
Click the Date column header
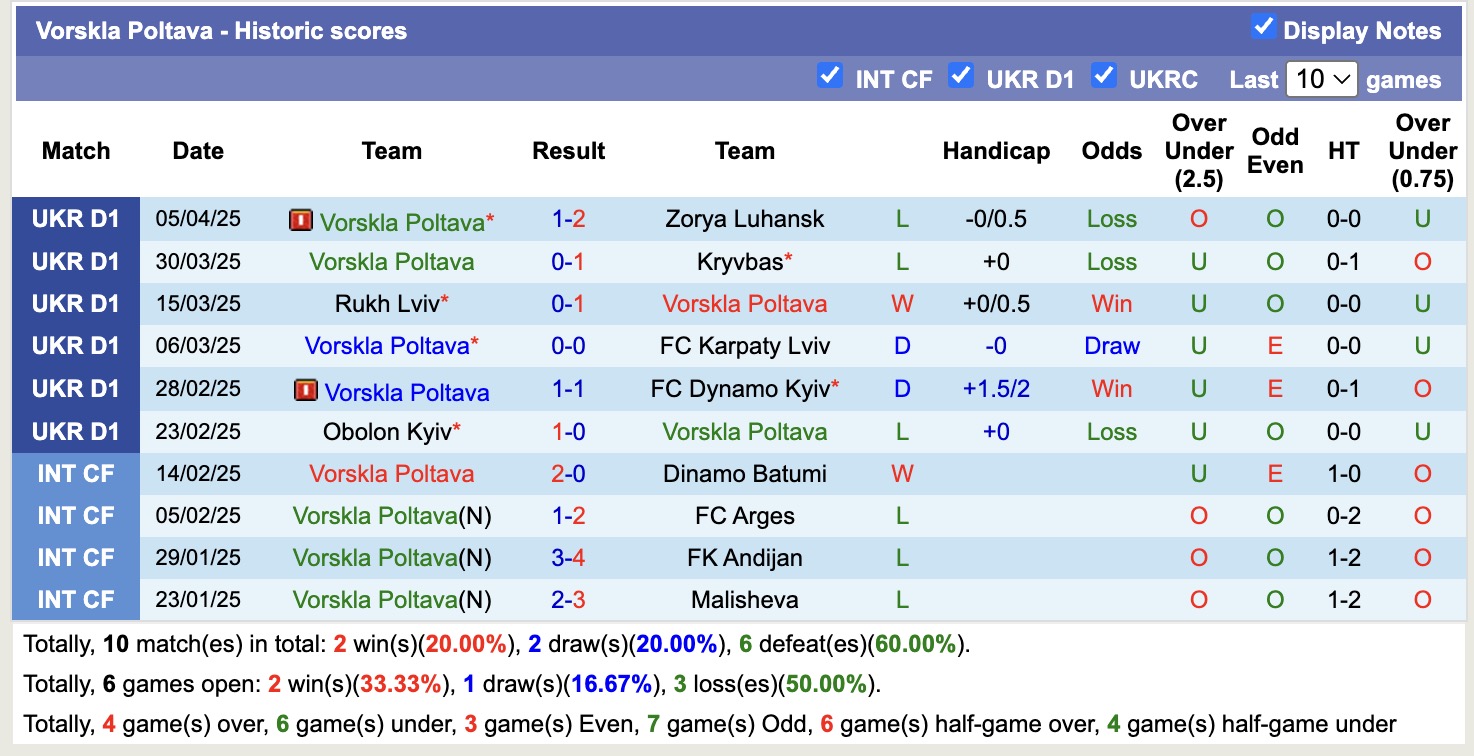click(197, 151)
